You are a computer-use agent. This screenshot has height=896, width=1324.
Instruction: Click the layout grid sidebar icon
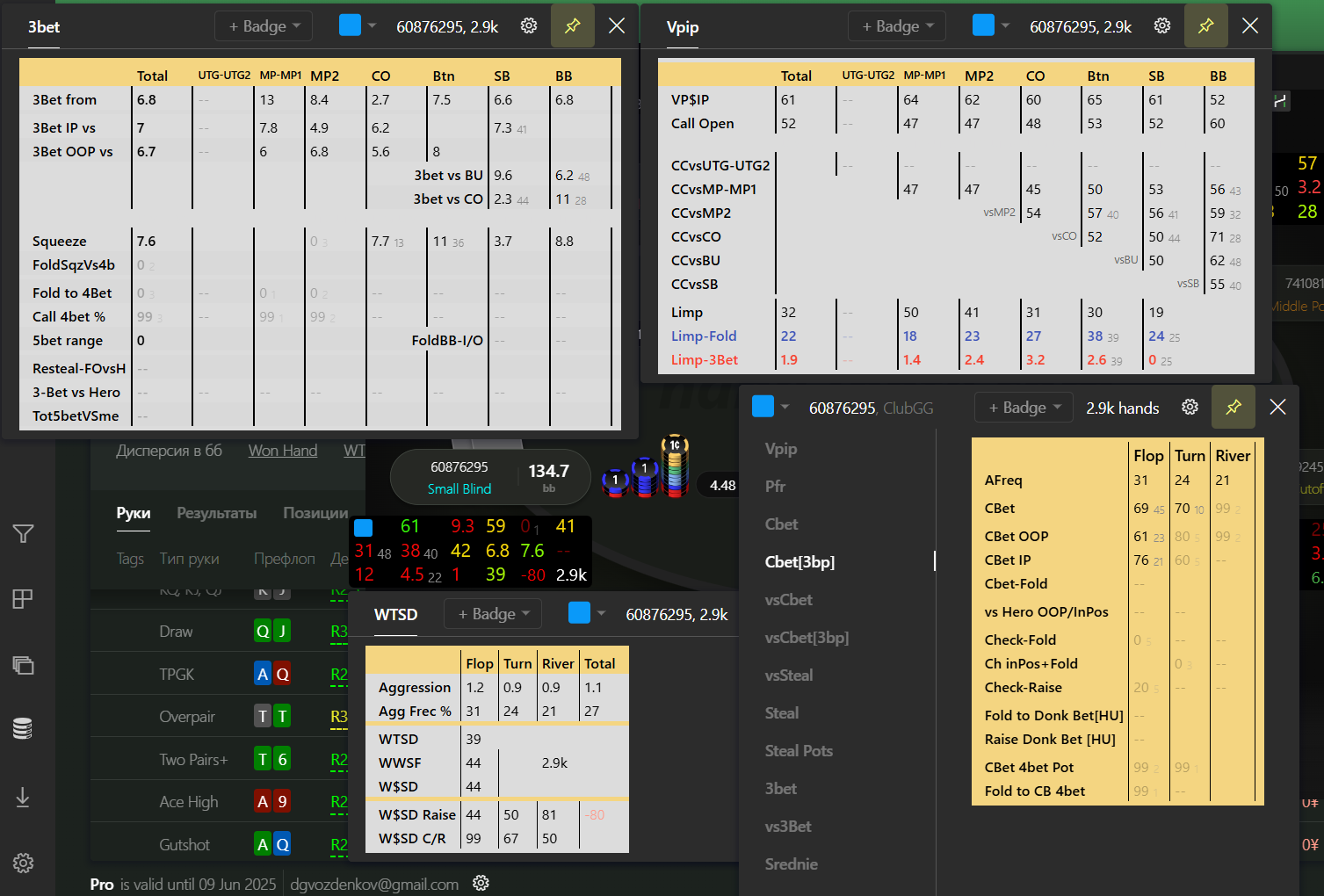(x=24, y=599)
